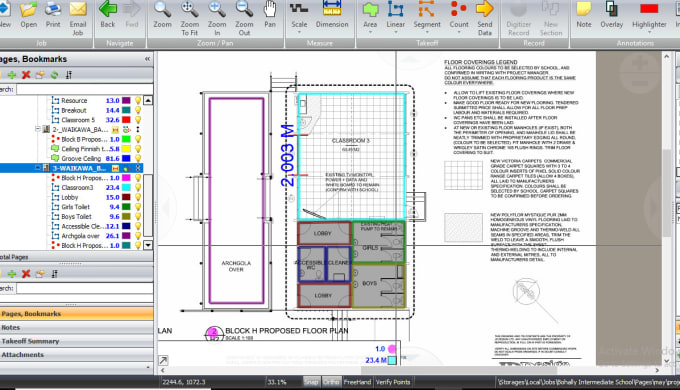Viewport: 680px width, 390px height.
Task: Click the Zoom Out tool
Action: pyautogui.click(x=244, y=19)
